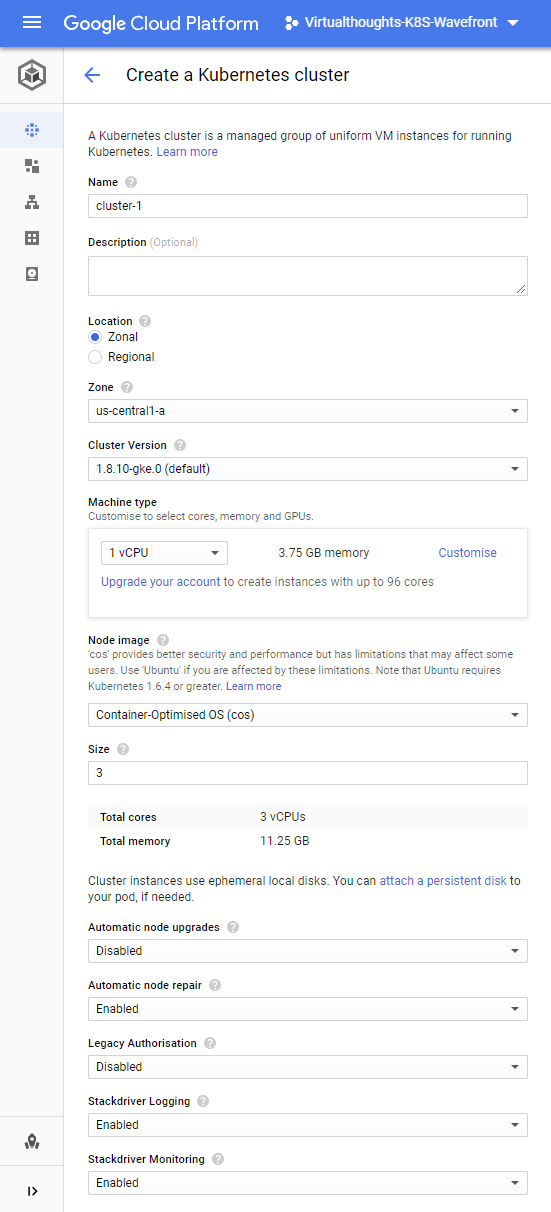Open the Marketplace rocket icon in the sidebar

pos(32,1141)
